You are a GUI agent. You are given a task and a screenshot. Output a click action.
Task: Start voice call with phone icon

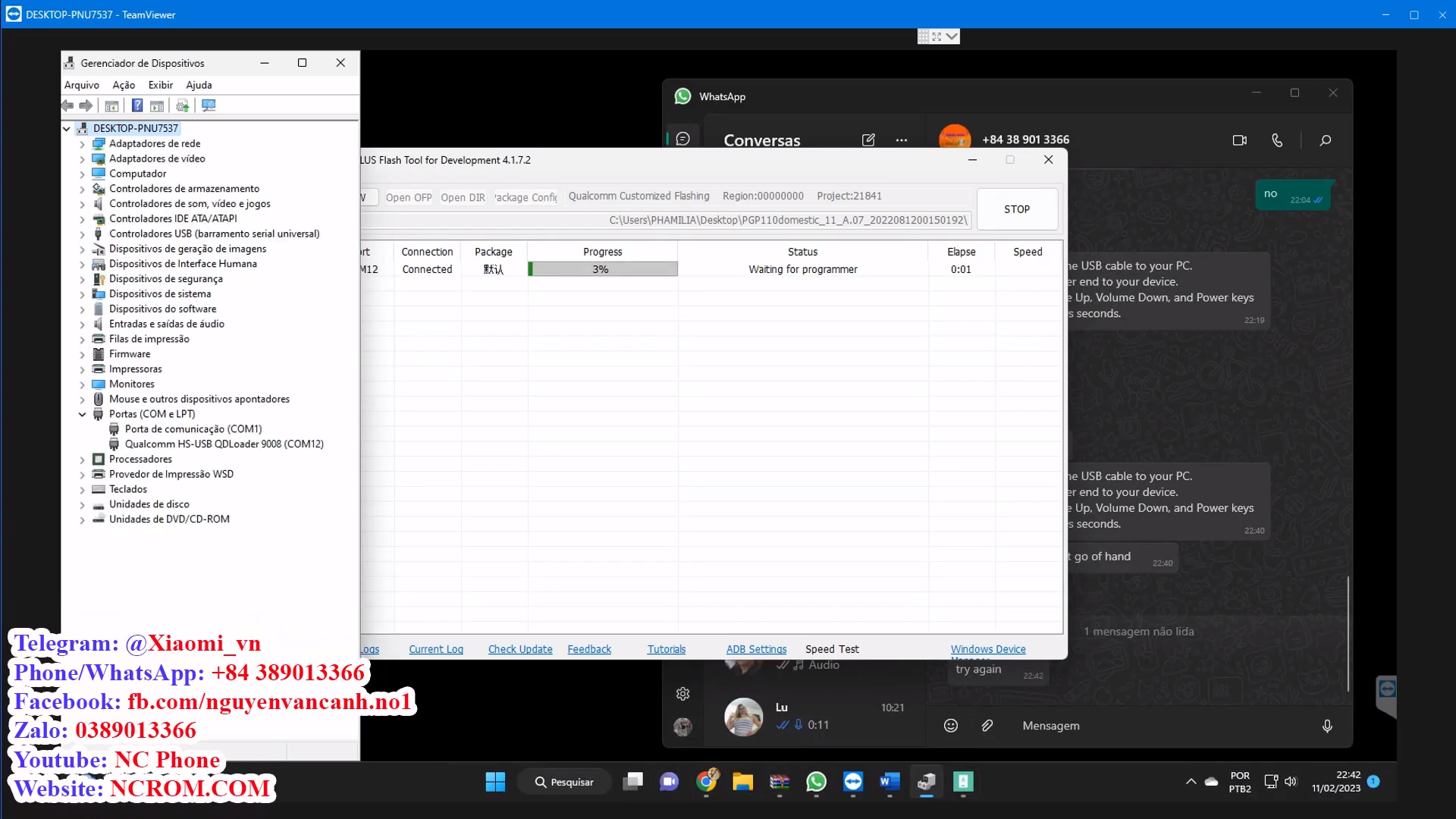coord(1277,140)
